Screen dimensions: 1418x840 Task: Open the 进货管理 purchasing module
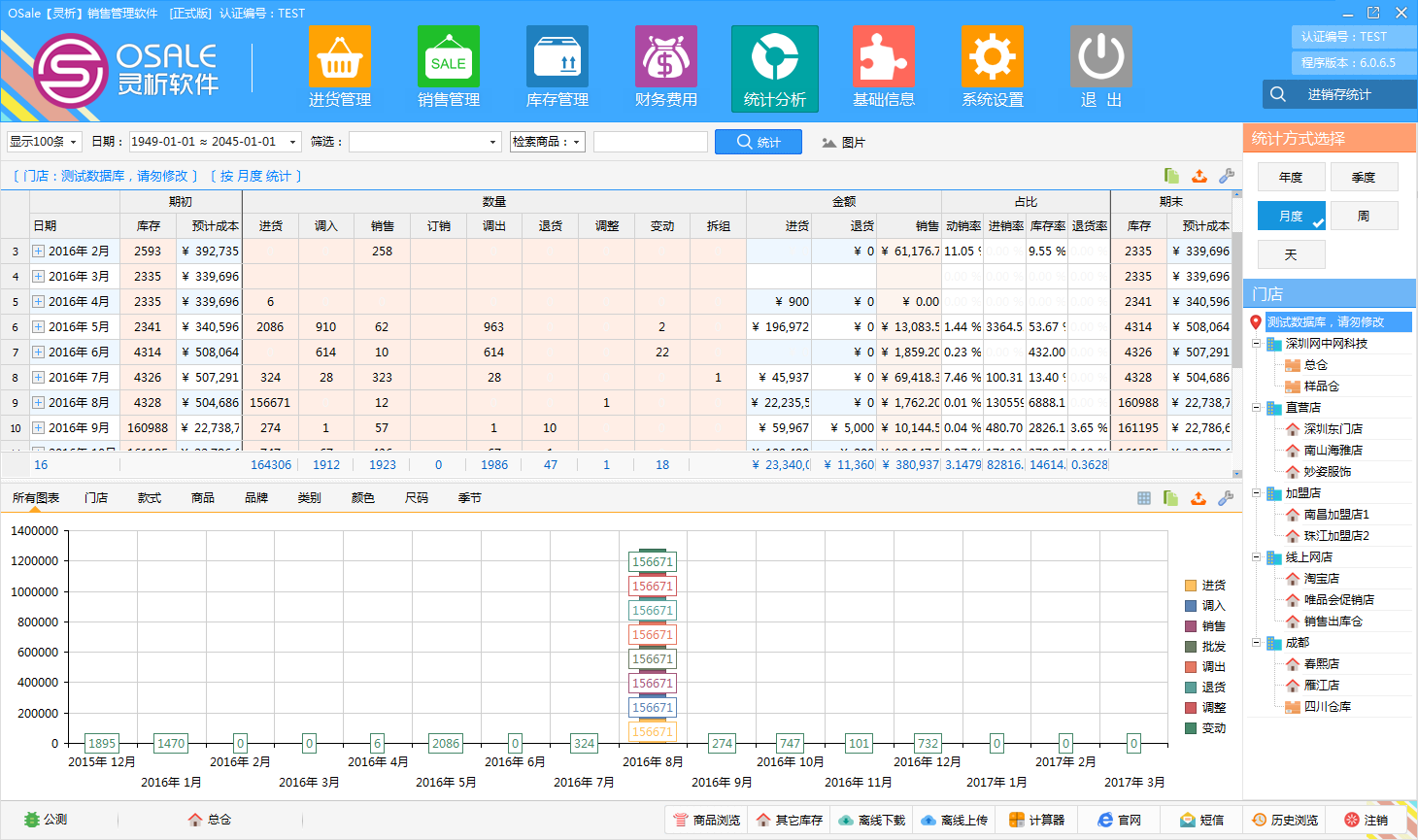coord(339,68)
